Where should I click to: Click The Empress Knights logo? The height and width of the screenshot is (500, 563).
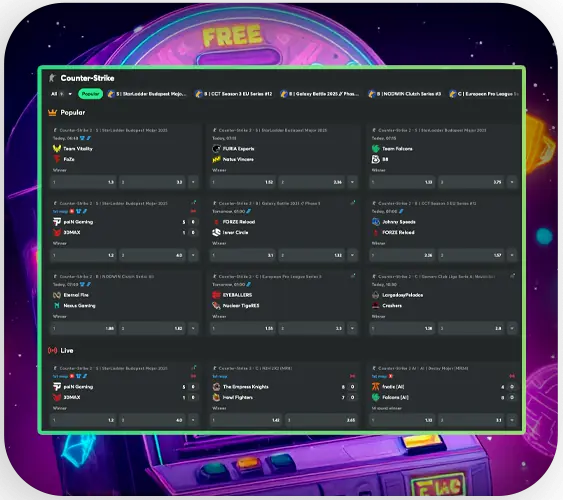point(216,387)
